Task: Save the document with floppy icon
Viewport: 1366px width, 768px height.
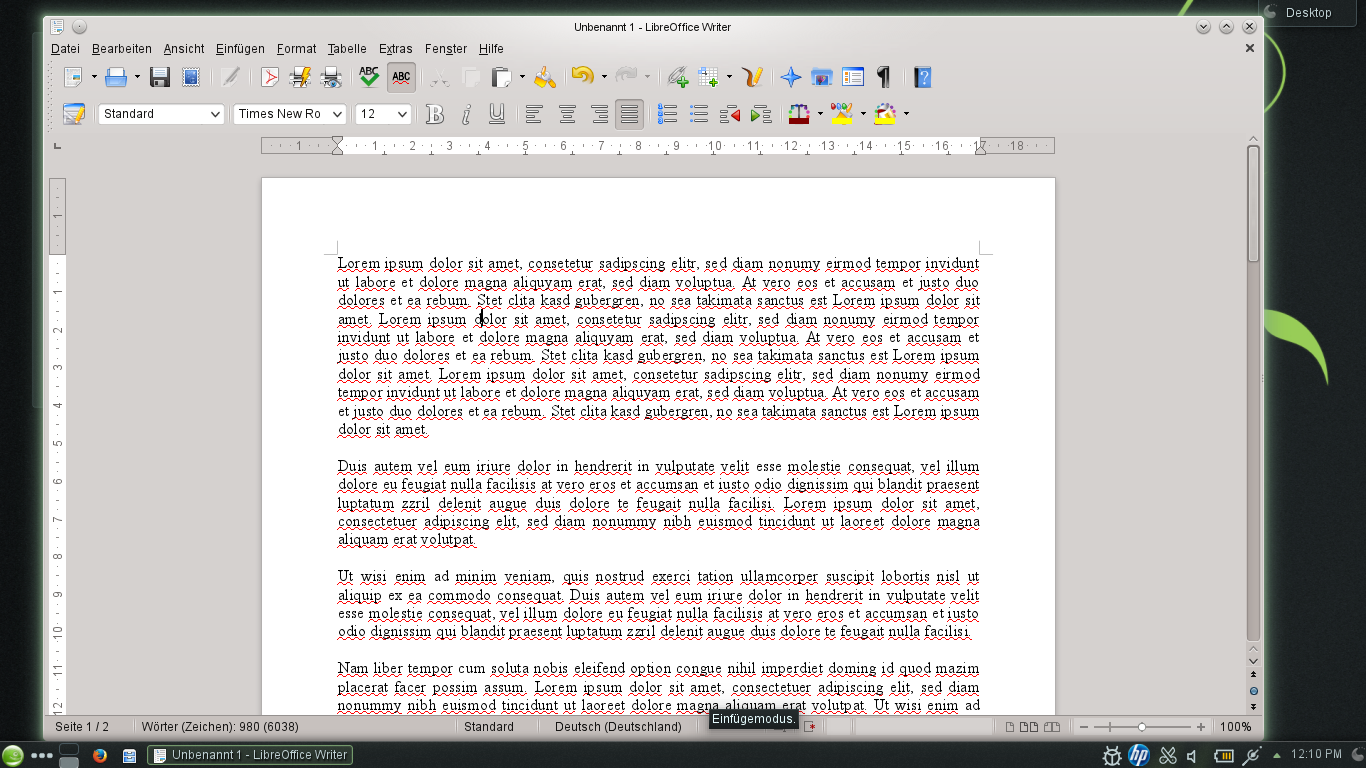Action: pos(160,77)
